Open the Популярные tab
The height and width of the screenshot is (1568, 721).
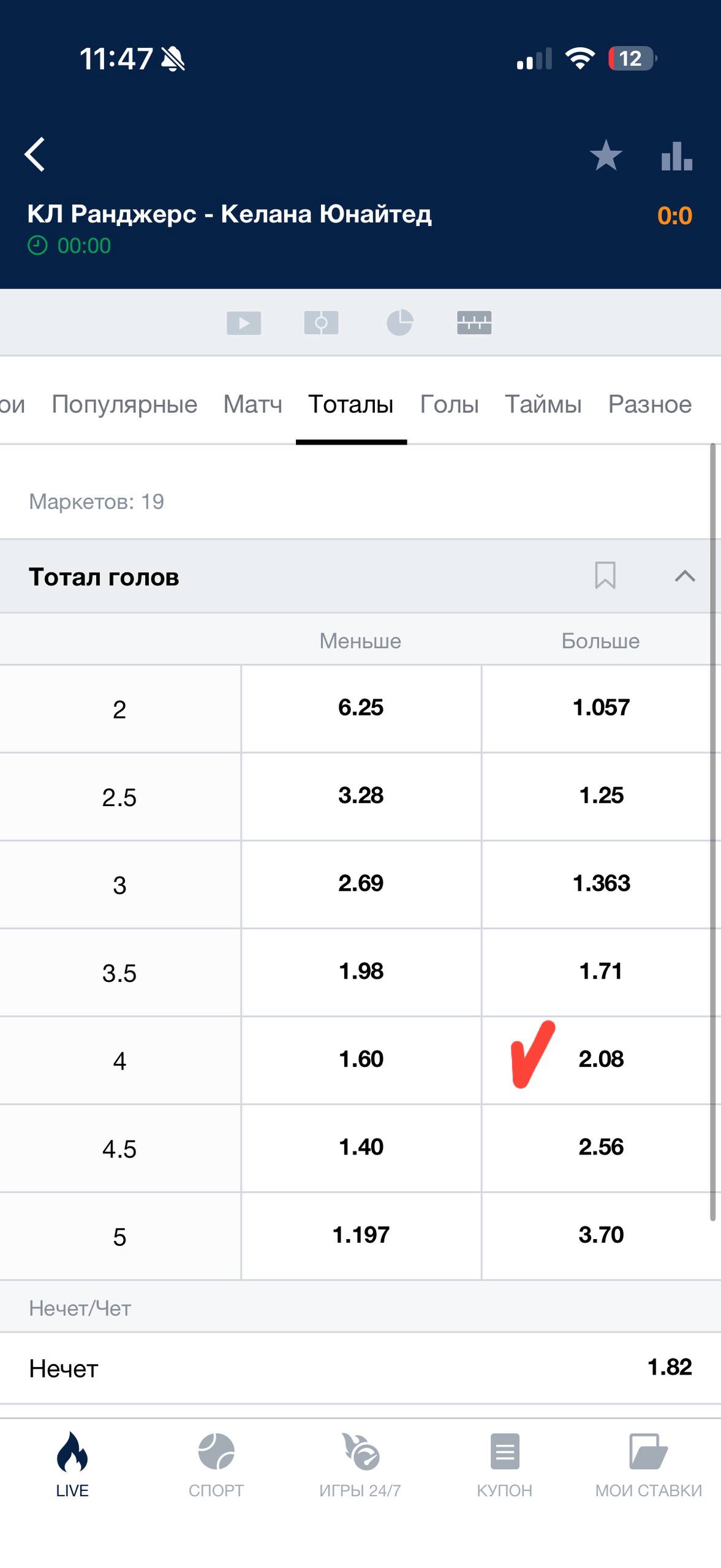coord(124,404)
